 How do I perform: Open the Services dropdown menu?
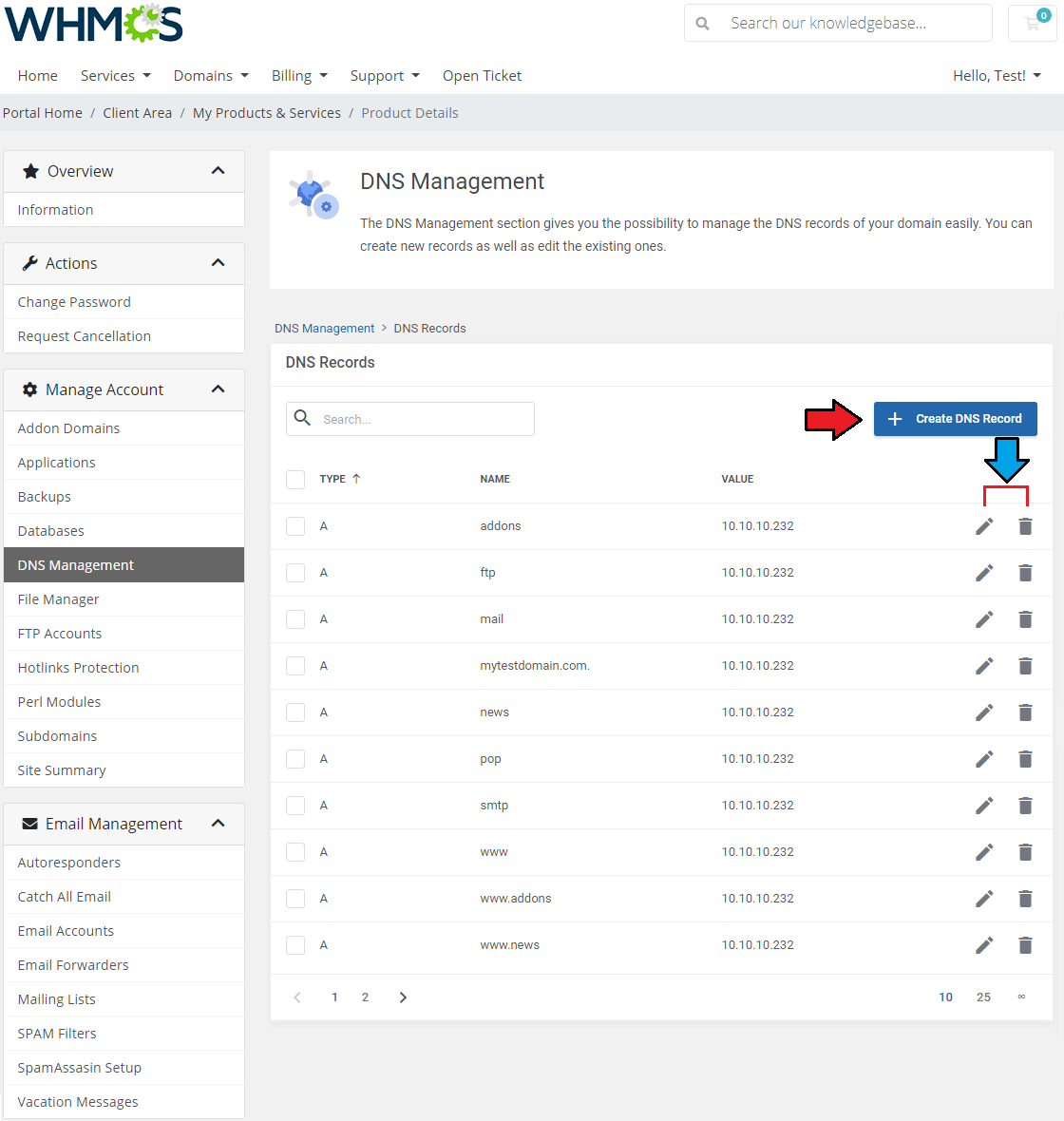(x=116, y=76)
